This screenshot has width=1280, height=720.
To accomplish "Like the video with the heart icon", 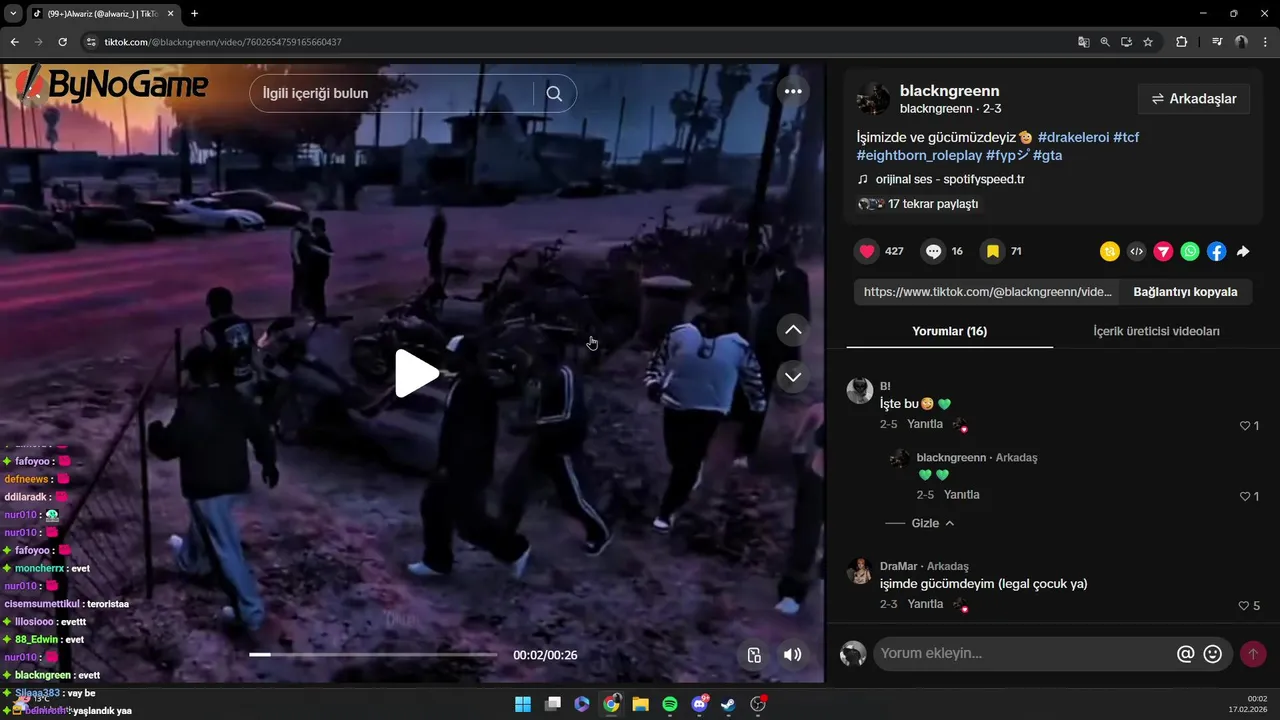I will pos(867,251).
